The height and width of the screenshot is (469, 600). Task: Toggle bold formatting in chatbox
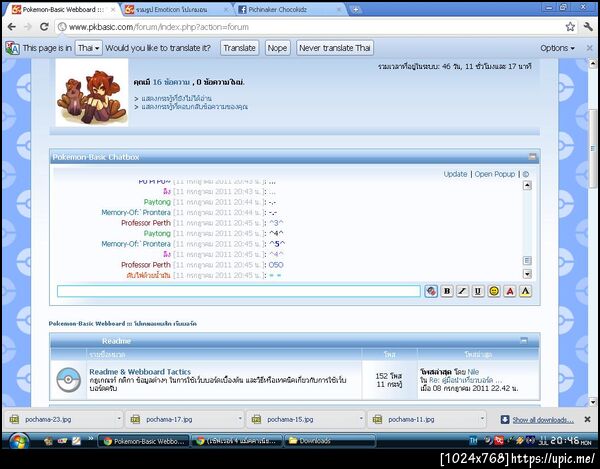(447, 291)
